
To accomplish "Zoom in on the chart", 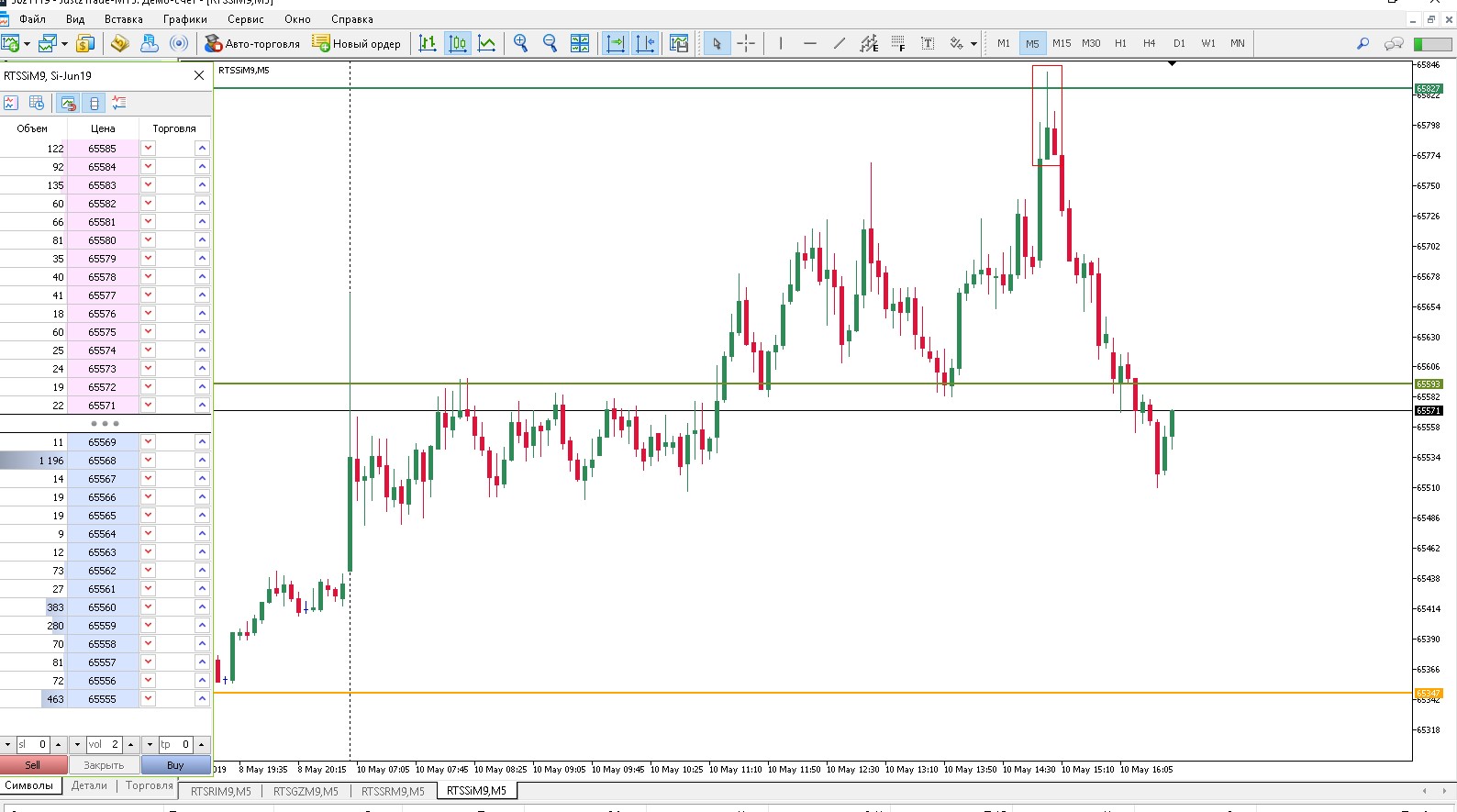I will [521, 43].
